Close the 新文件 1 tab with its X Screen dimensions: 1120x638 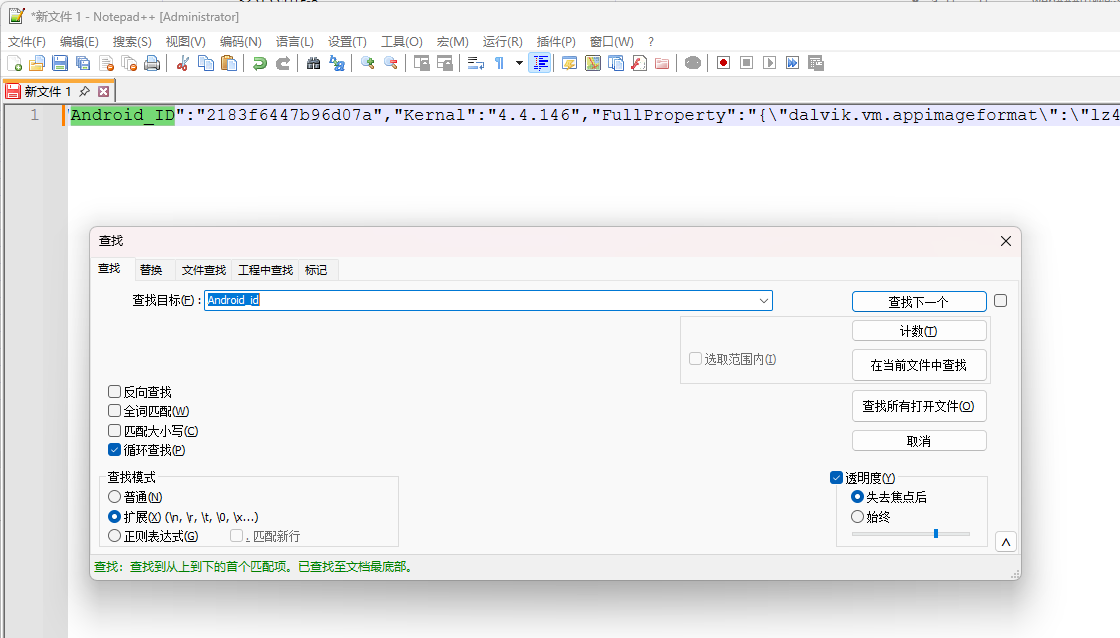104,91
